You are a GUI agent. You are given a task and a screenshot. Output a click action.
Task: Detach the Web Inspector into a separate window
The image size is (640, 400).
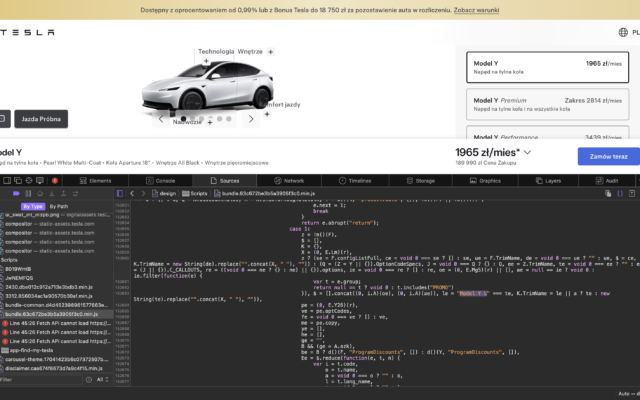pos(18,180)
